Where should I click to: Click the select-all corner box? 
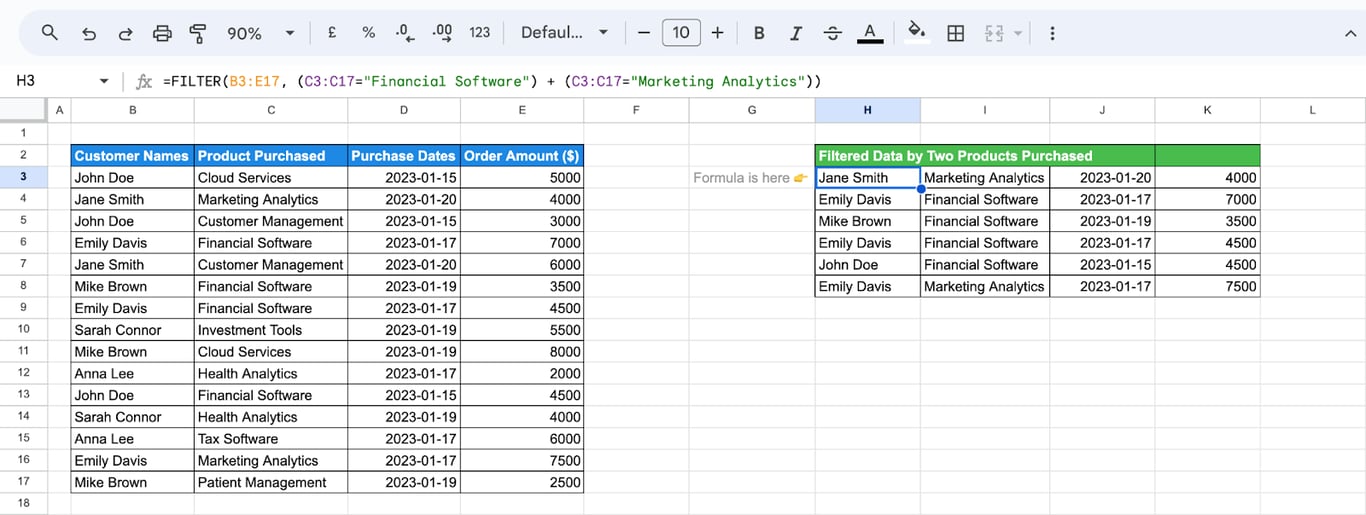[23, 110]
